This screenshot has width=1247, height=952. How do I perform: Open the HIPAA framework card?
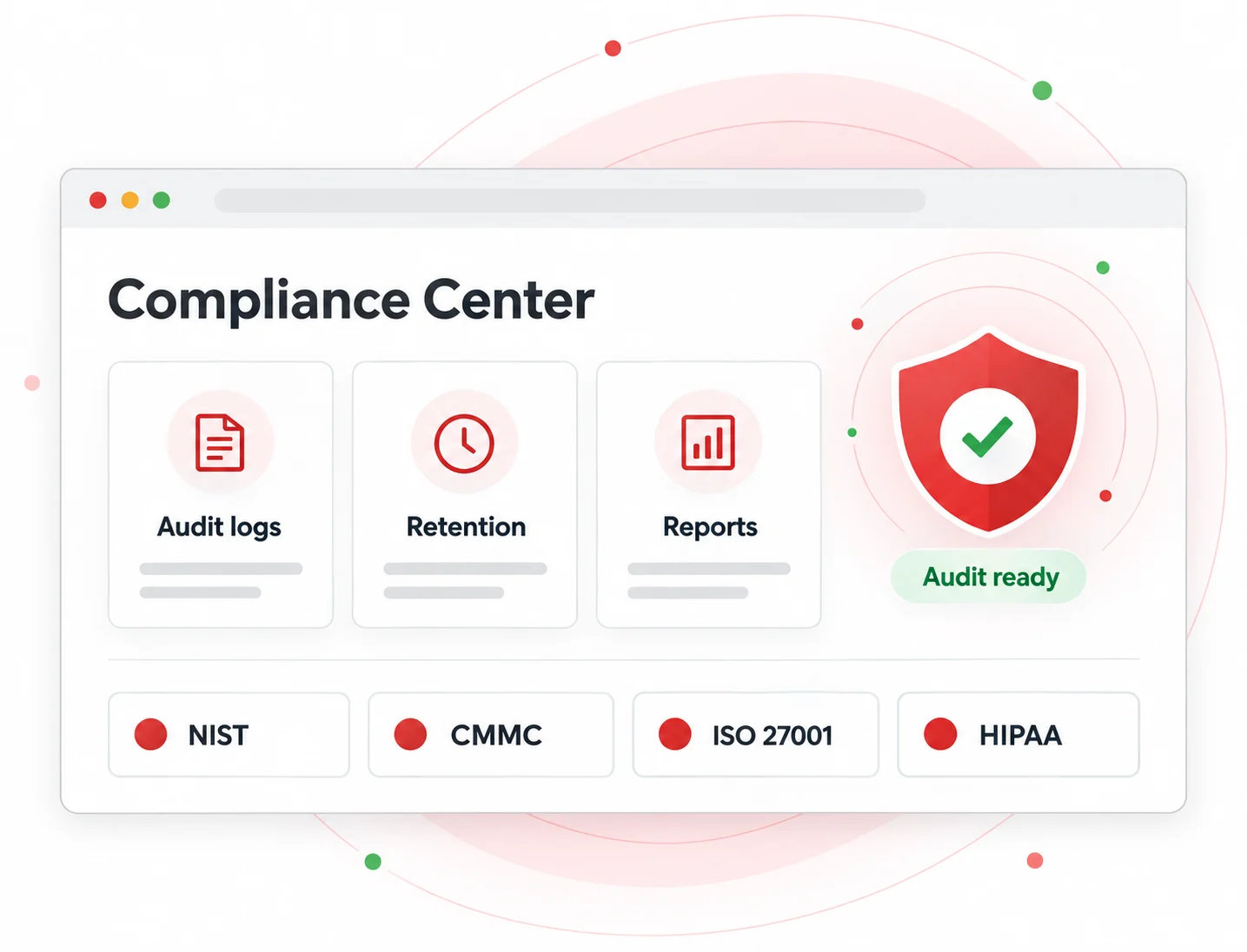(x=1018, y=735)
